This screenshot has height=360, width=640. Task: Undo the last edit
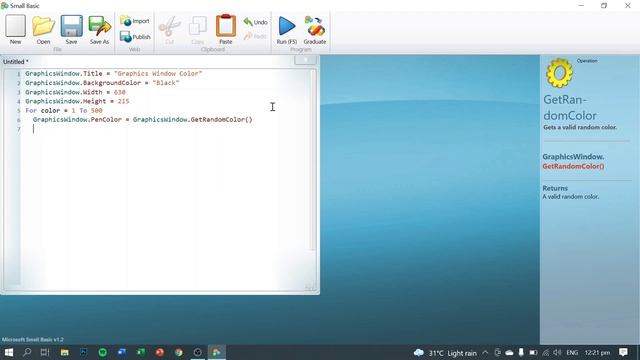pos(256,22)
